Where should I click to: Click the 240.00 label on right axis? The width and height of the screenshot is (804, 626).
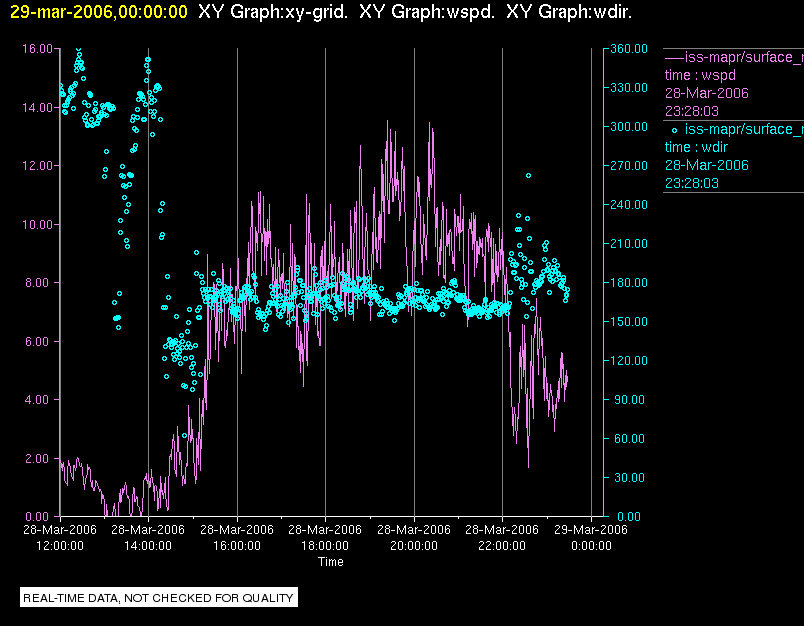point(629,205)
